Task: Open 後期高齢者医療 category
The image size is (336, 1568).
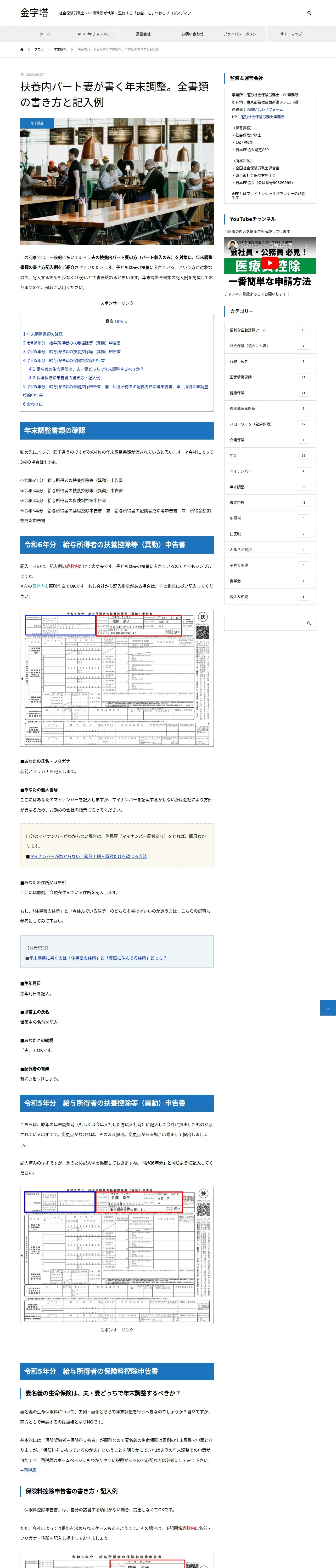Action: (270, 408)
